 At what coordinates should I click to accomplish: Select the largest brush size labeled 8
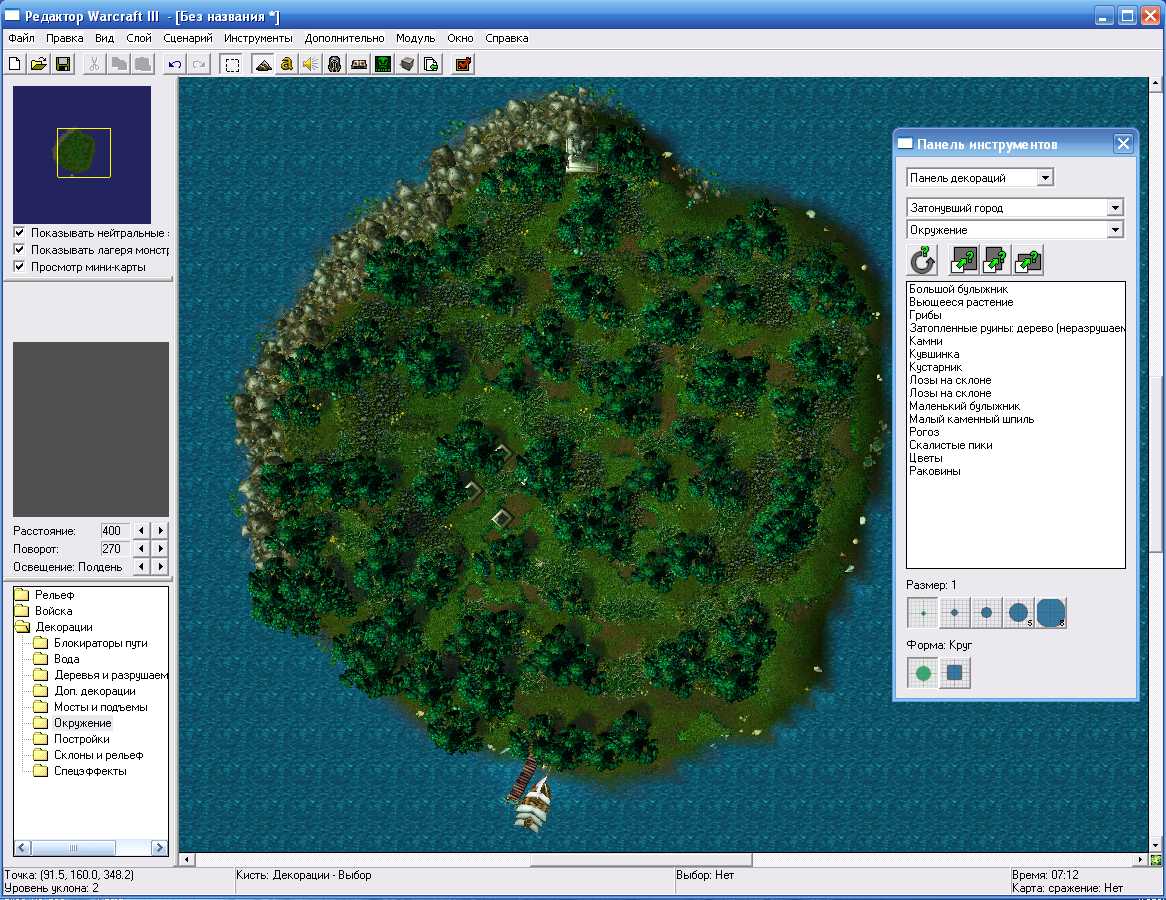click(1051, 613)
